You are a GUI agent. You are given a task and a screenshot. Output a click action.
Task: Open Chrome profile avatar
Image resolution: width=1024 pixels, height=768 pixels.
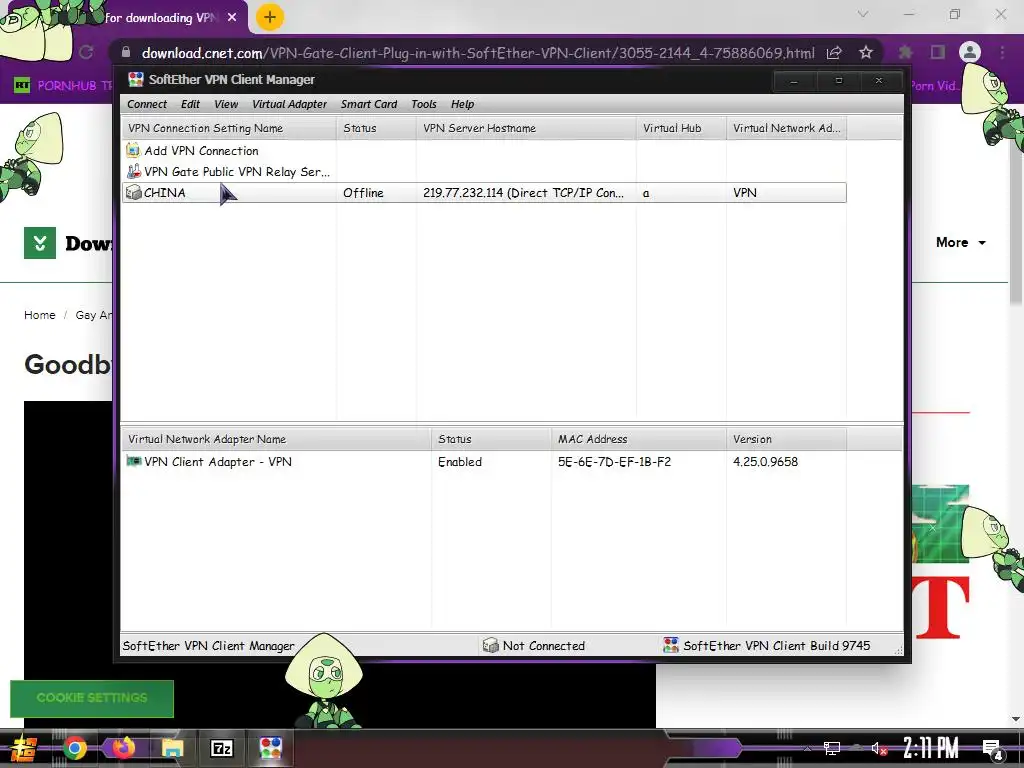point(970,52)
